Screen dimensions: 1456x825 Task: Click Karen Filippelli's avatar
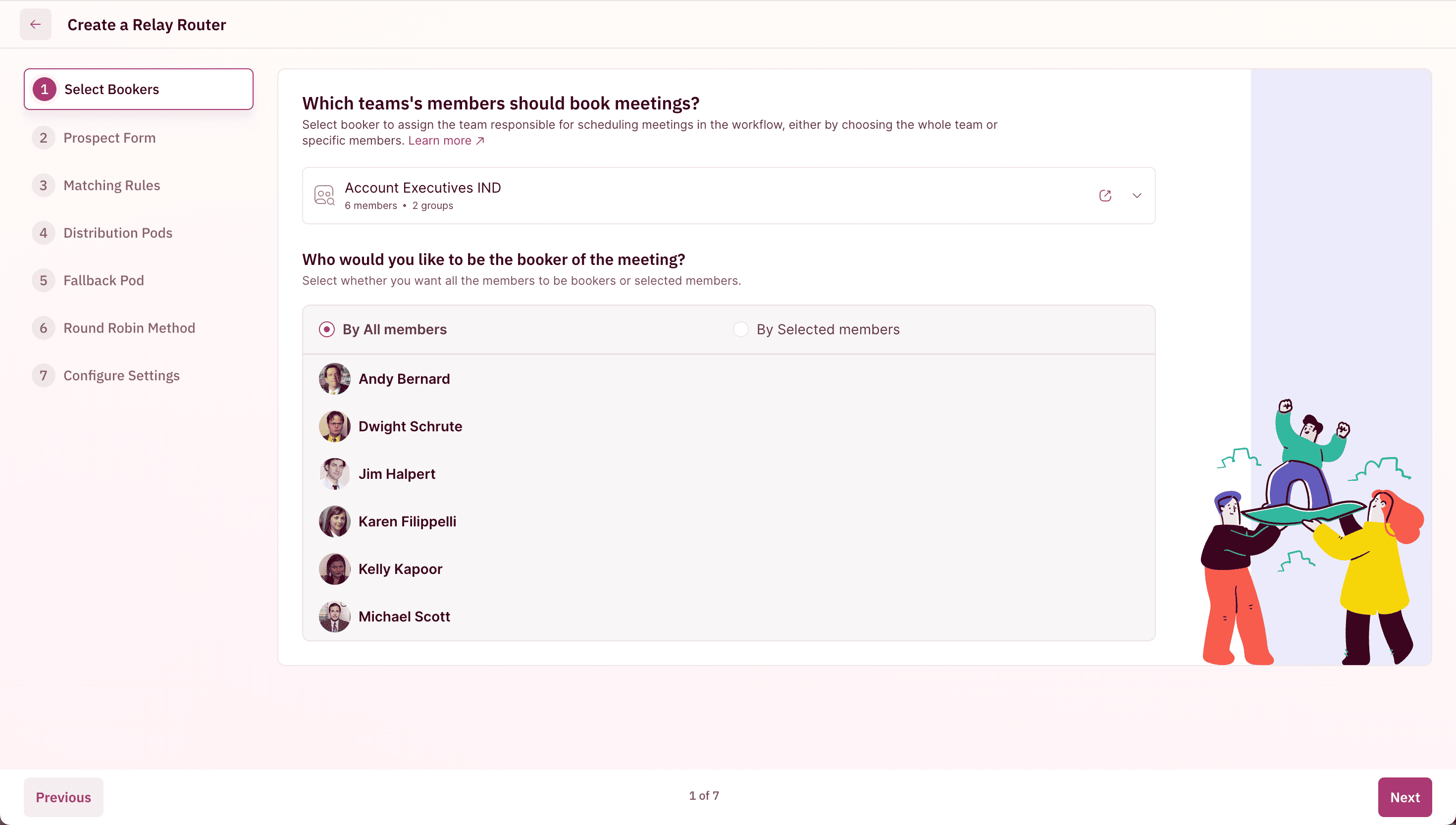tap(334, 521)
